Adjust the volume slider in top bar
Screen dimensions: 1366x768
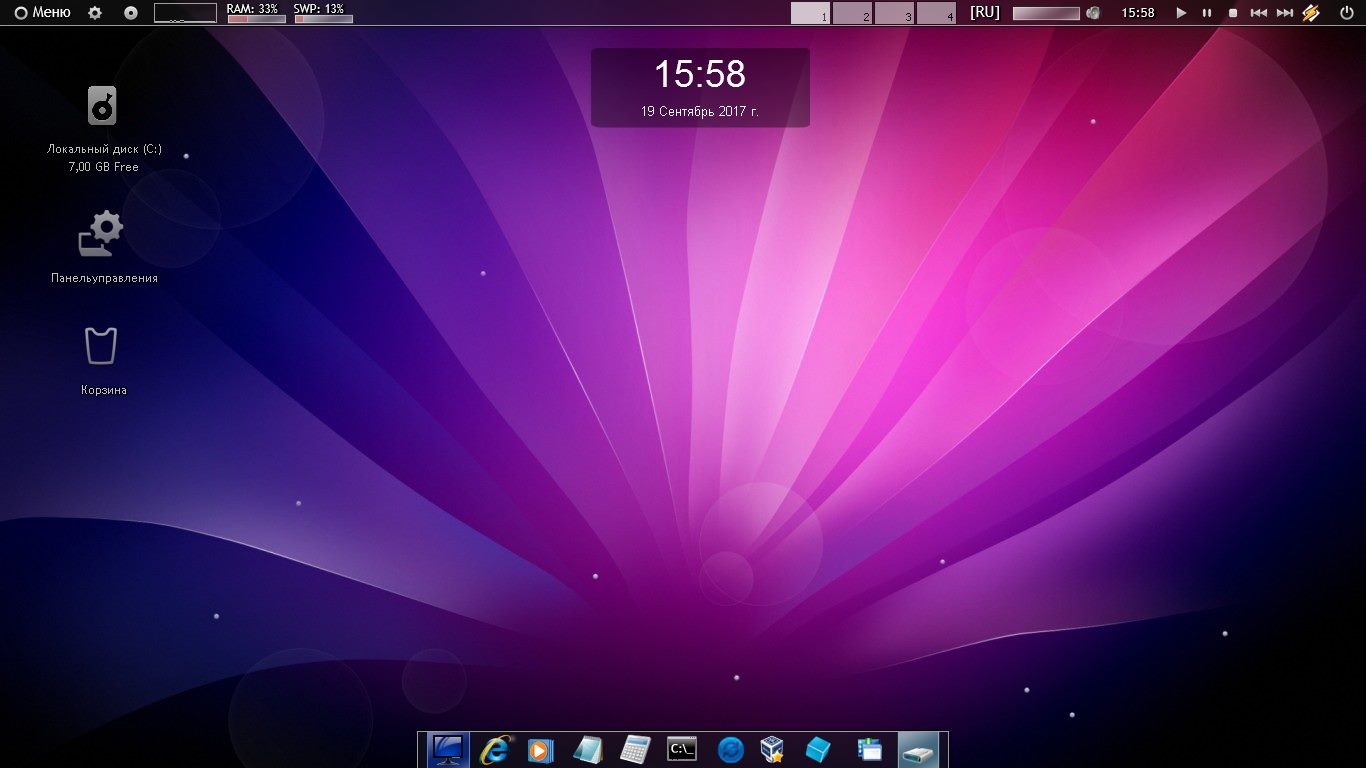1046,14
